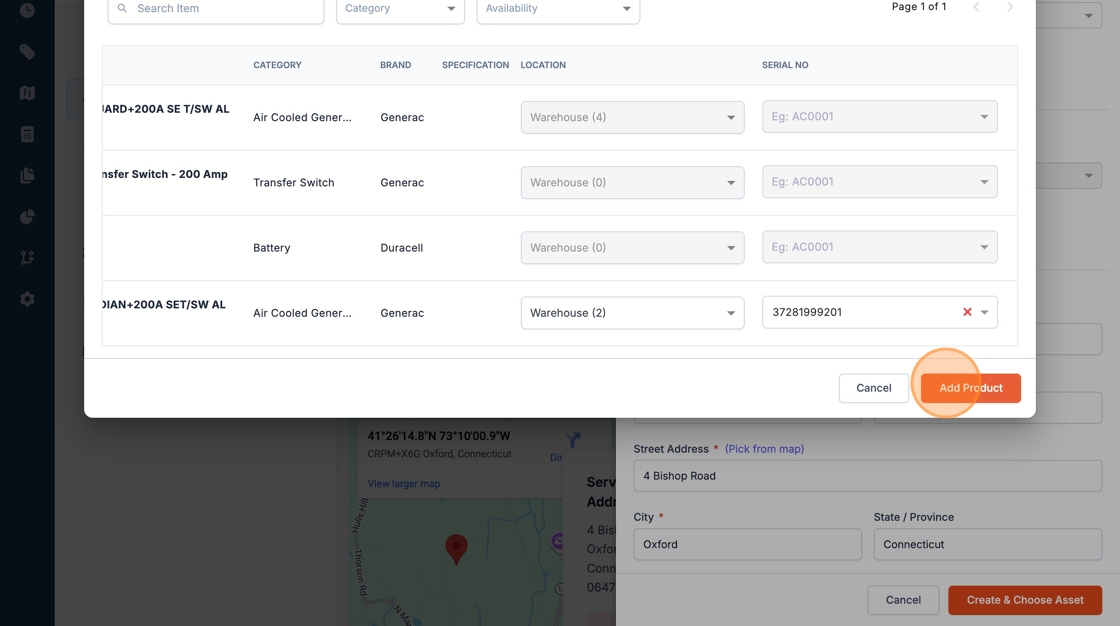Open the Warehouse (4) location dropdown
Viewport: 1120px width, 626px height.
point(632,117)
